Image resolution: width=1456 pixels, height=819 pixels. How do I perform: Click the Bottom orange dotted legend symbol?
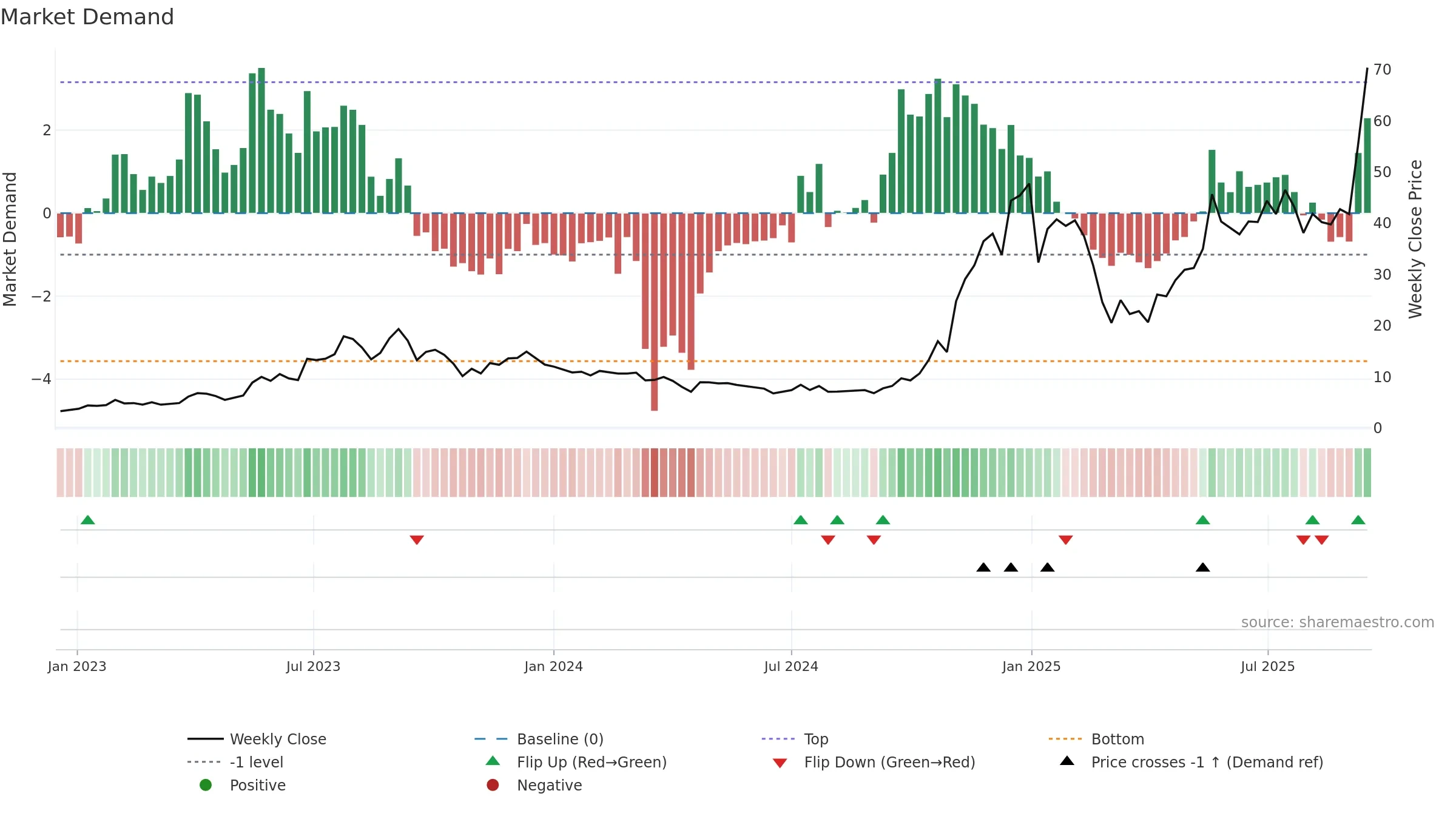[1065, 739]
